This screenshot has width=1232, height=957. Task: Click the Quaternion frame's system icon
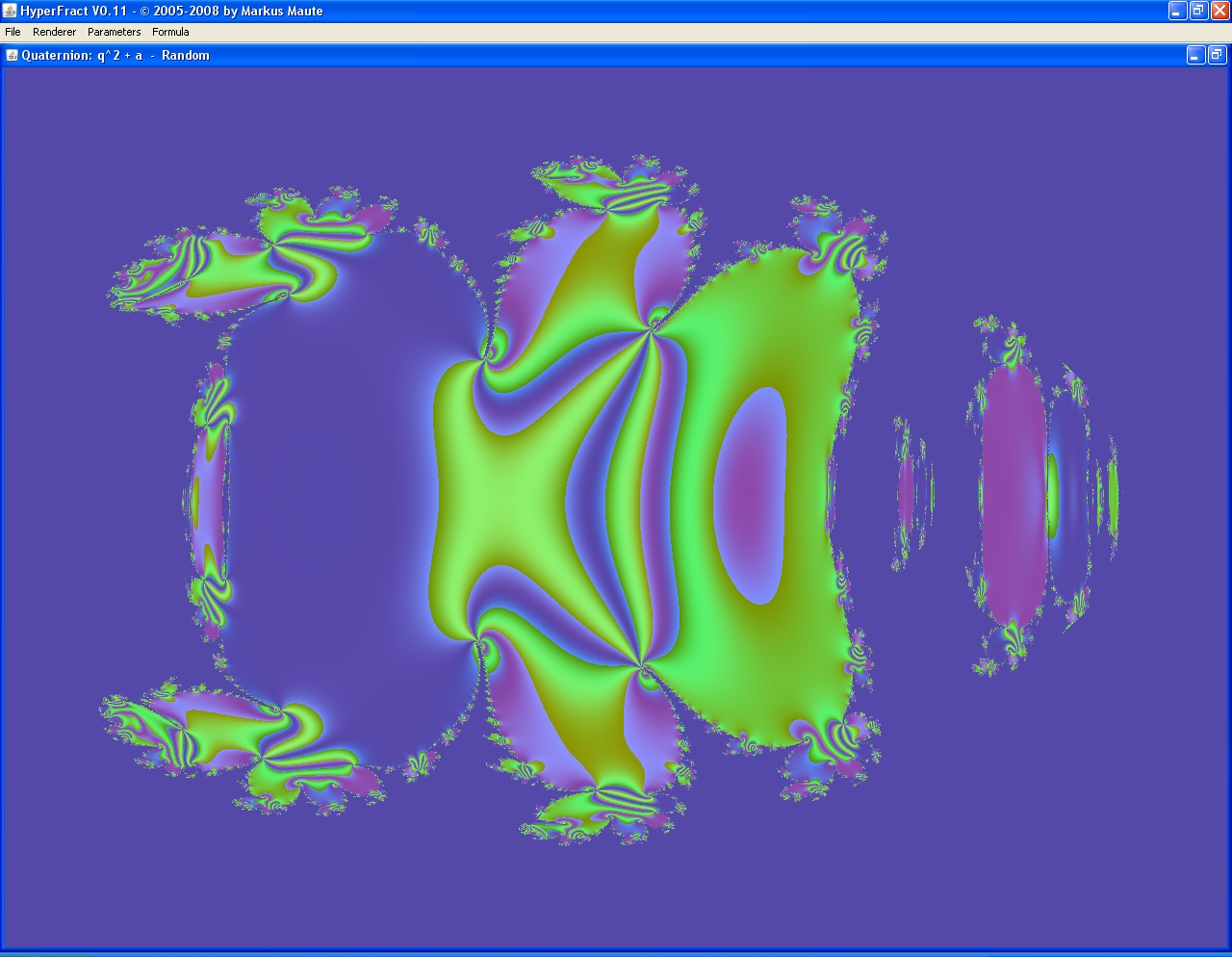(x=12, y=55)
